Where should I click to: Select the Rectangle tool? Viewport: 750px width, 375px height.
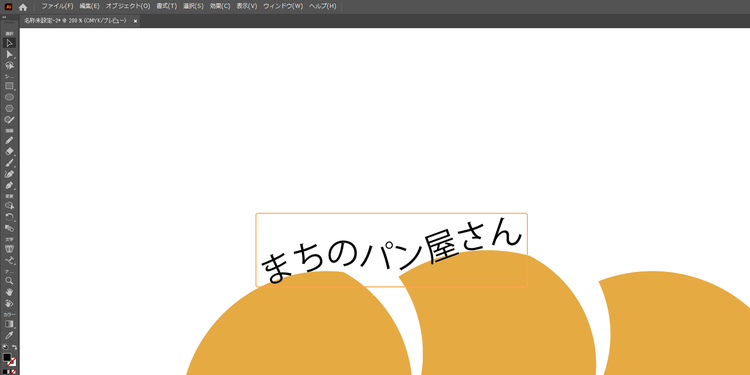click(x=9, y=86)
